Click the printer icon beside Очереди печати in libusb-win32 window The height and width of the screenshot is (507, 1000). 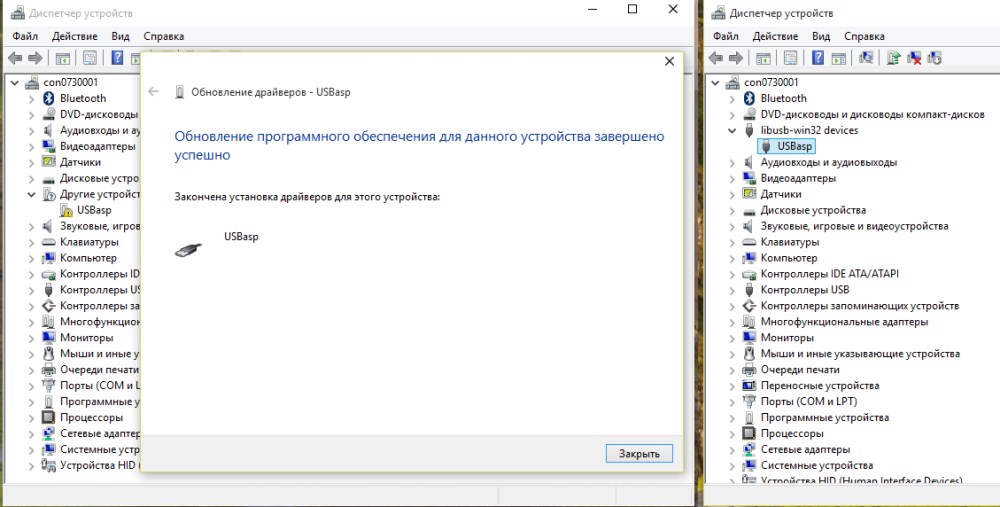coord(749,369)
